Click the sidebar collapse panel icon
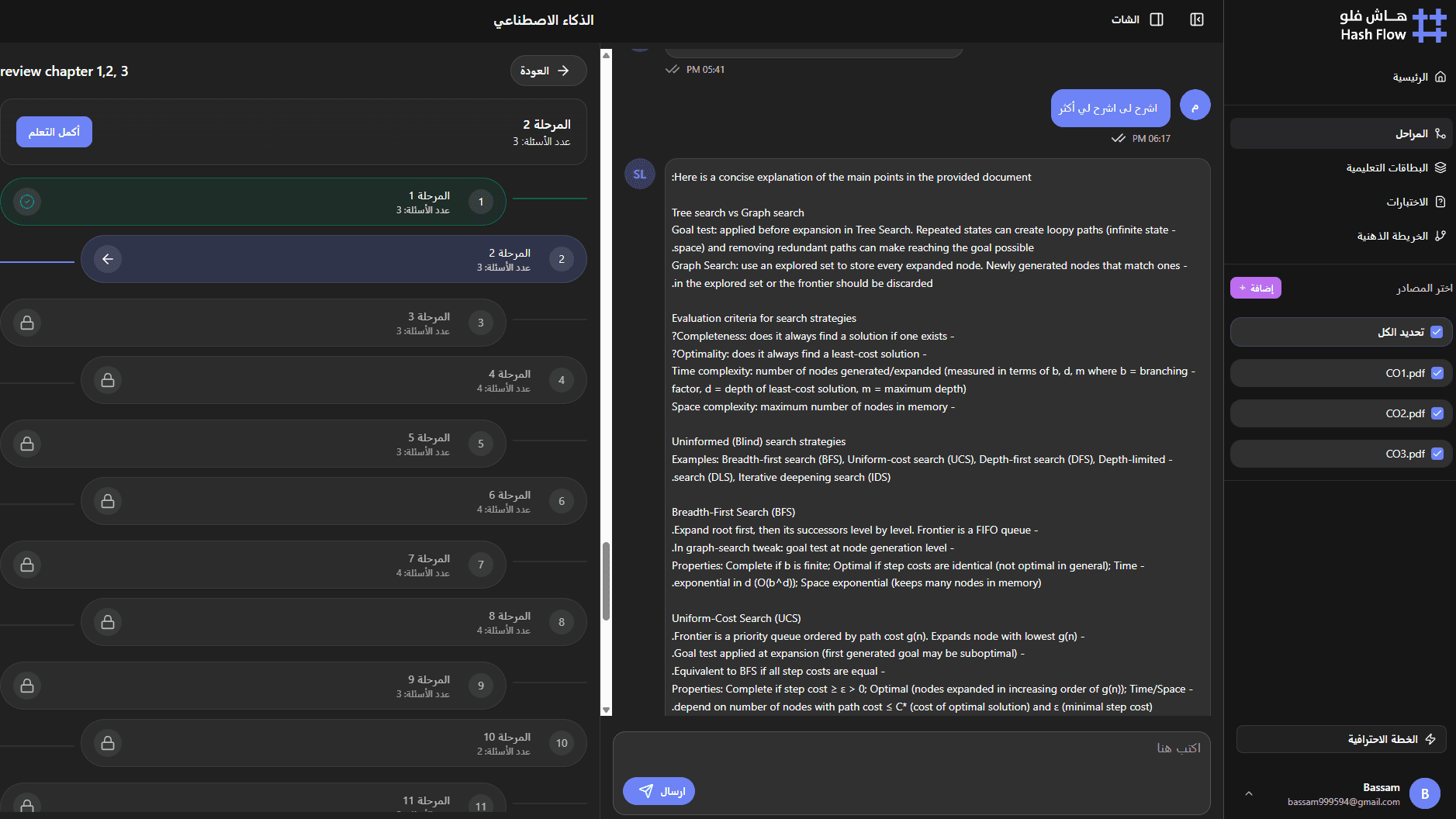 point(1197,19)
